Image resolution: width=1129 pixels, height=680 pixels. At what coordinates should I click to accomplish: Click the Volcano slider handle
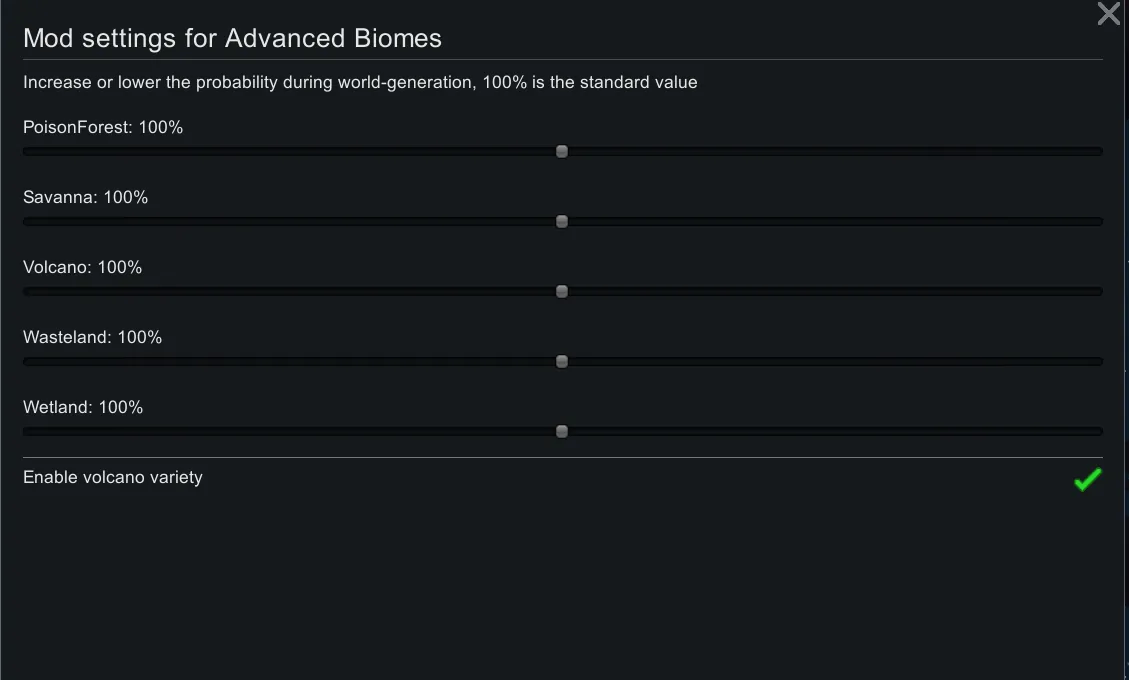pyautogui.click(x=562, y=292)
